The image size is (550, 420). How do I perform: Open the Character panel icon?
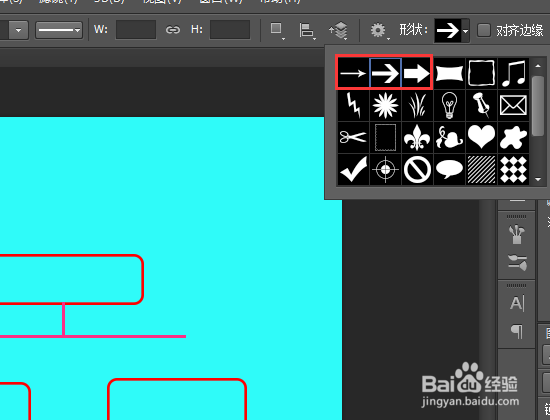coord(517,303)
